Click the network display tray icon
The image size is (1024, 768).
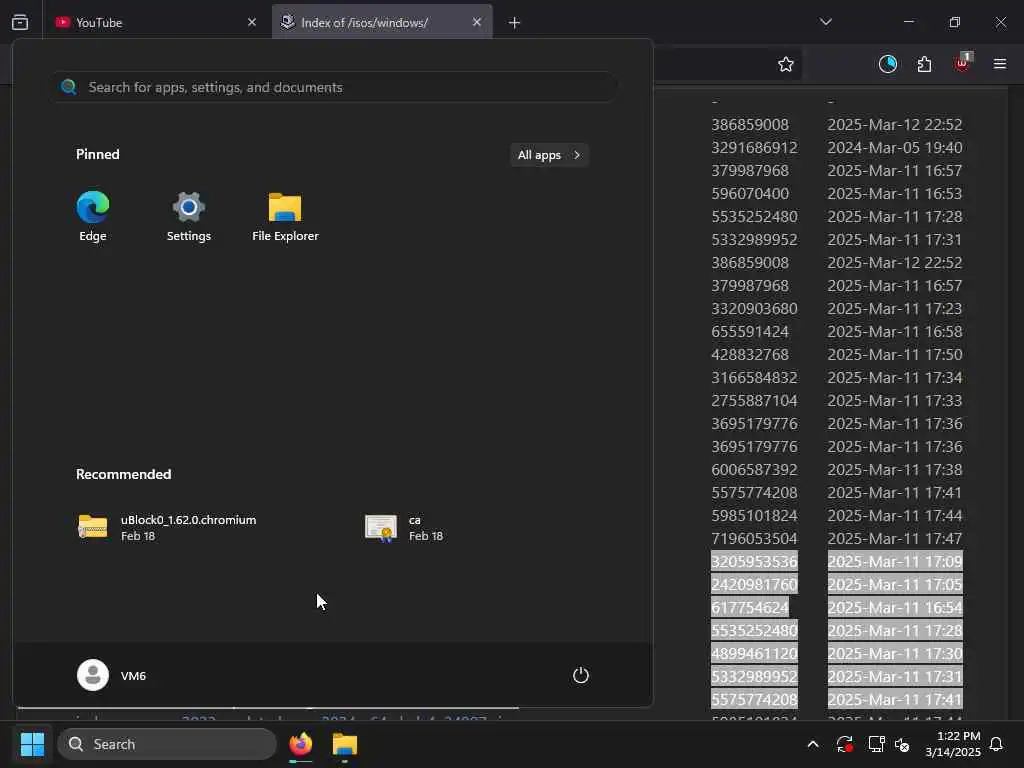coord(876,744)
